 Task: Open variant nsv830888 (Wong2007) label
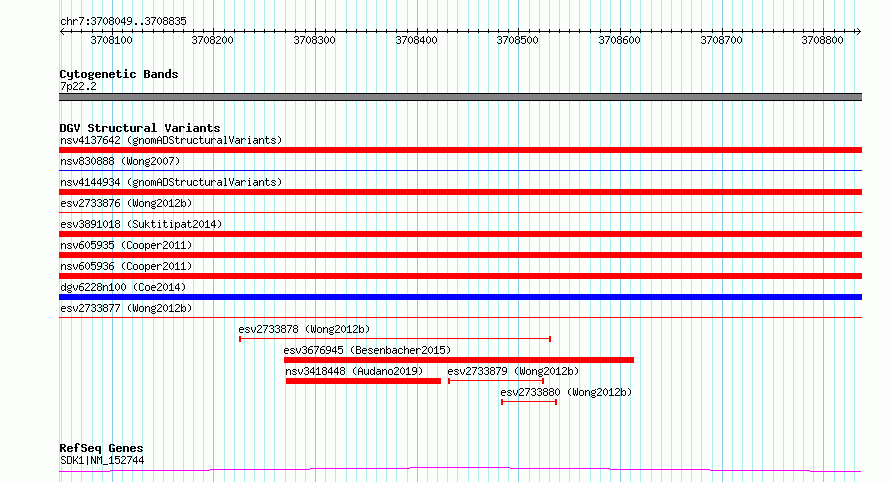point(120,161)
